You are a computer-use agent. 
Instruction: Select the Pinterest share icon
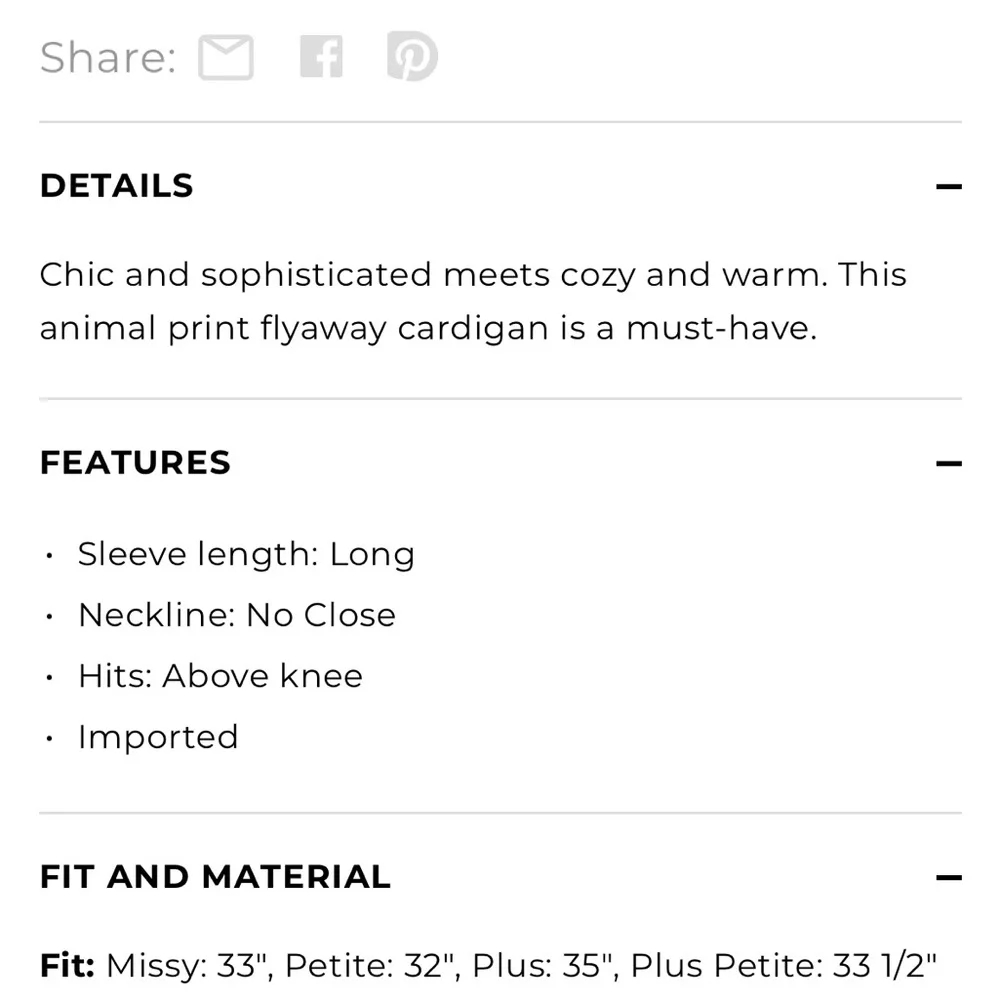pyautogui.click(x=412, y=57)
